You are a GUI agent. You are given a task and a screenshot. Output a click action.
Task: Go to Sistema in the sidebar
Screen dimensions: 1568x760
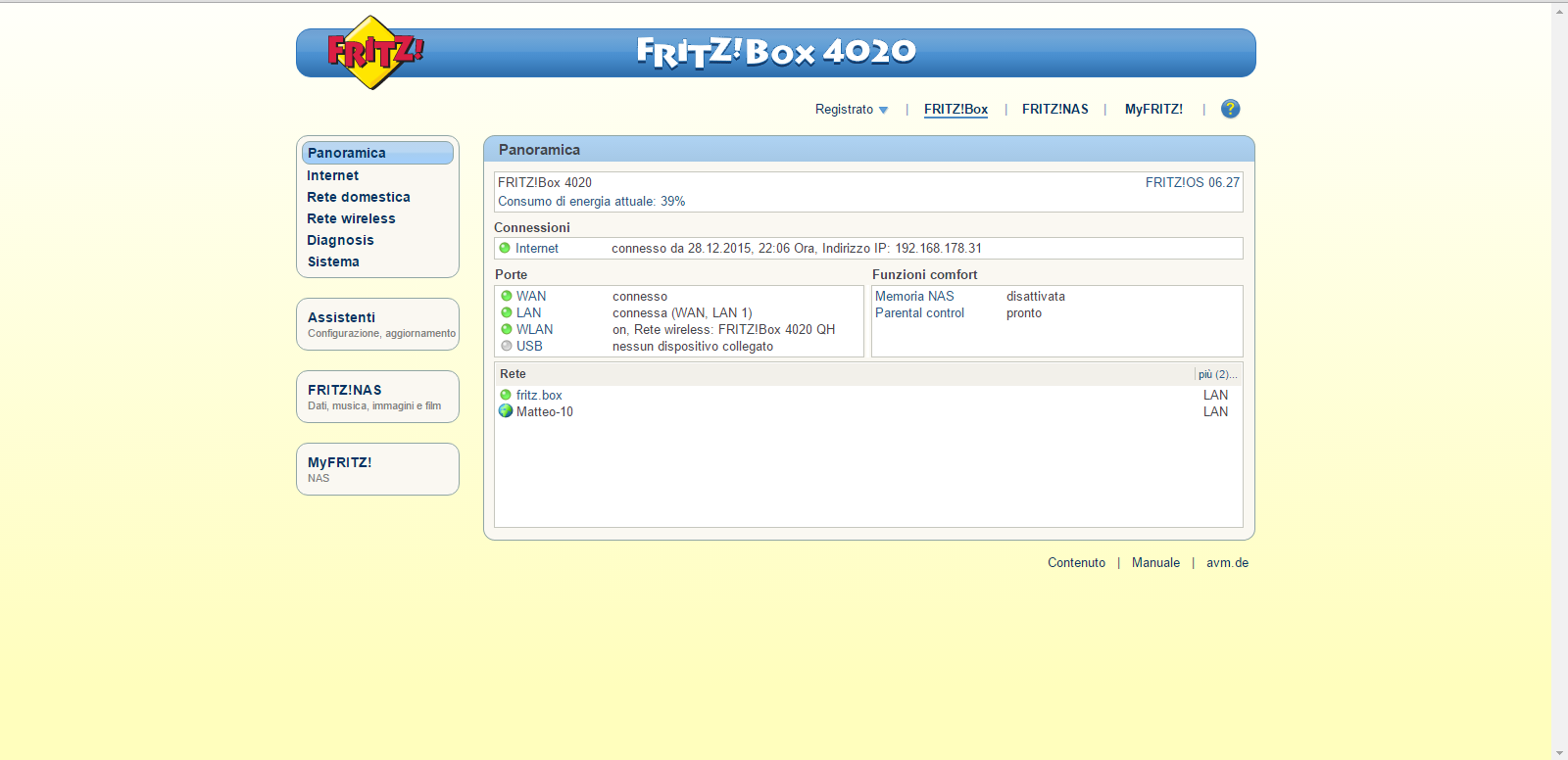coord(333,261)
